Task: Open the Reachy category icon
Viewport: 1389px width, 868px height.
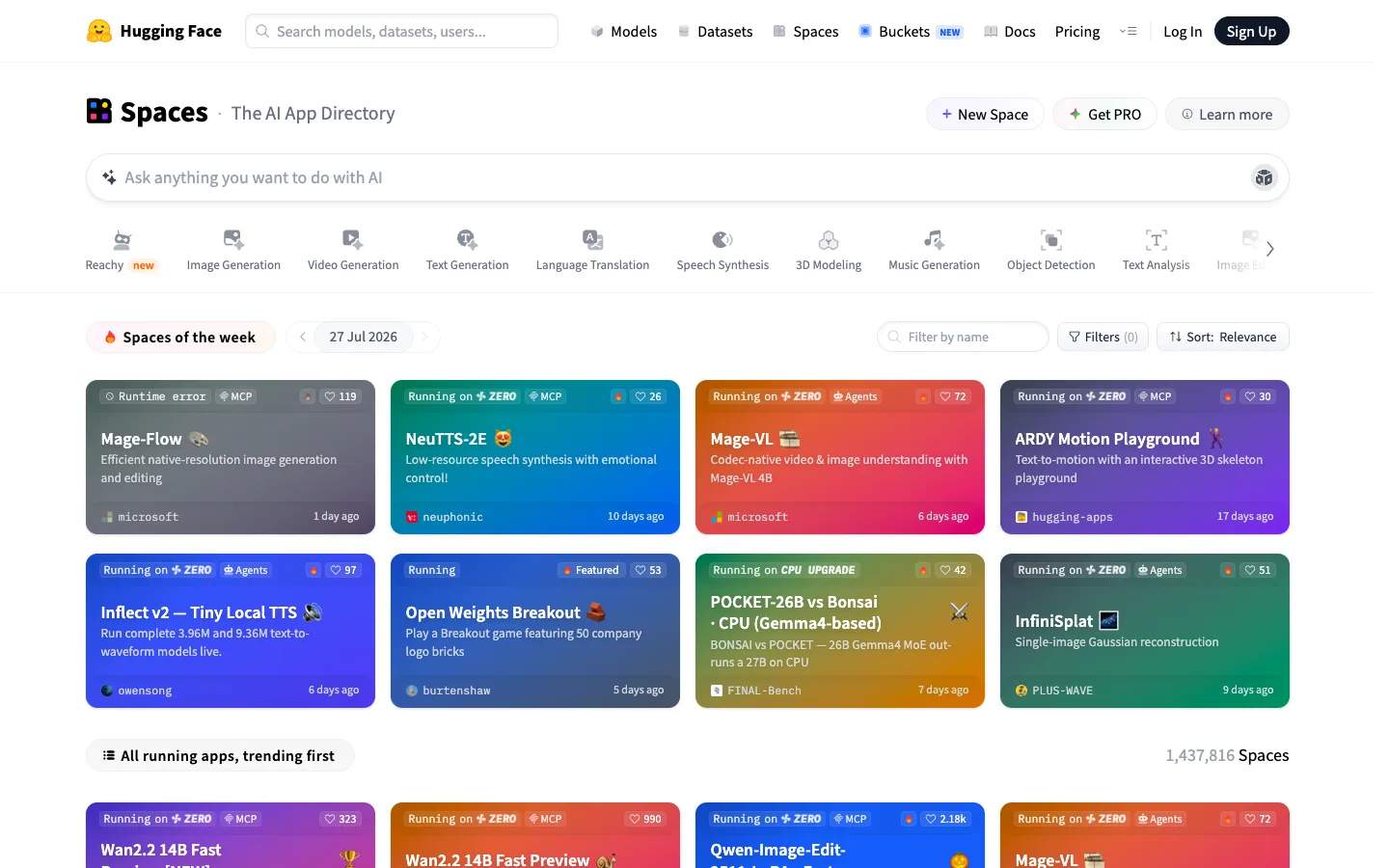Action: click(122, 240)
